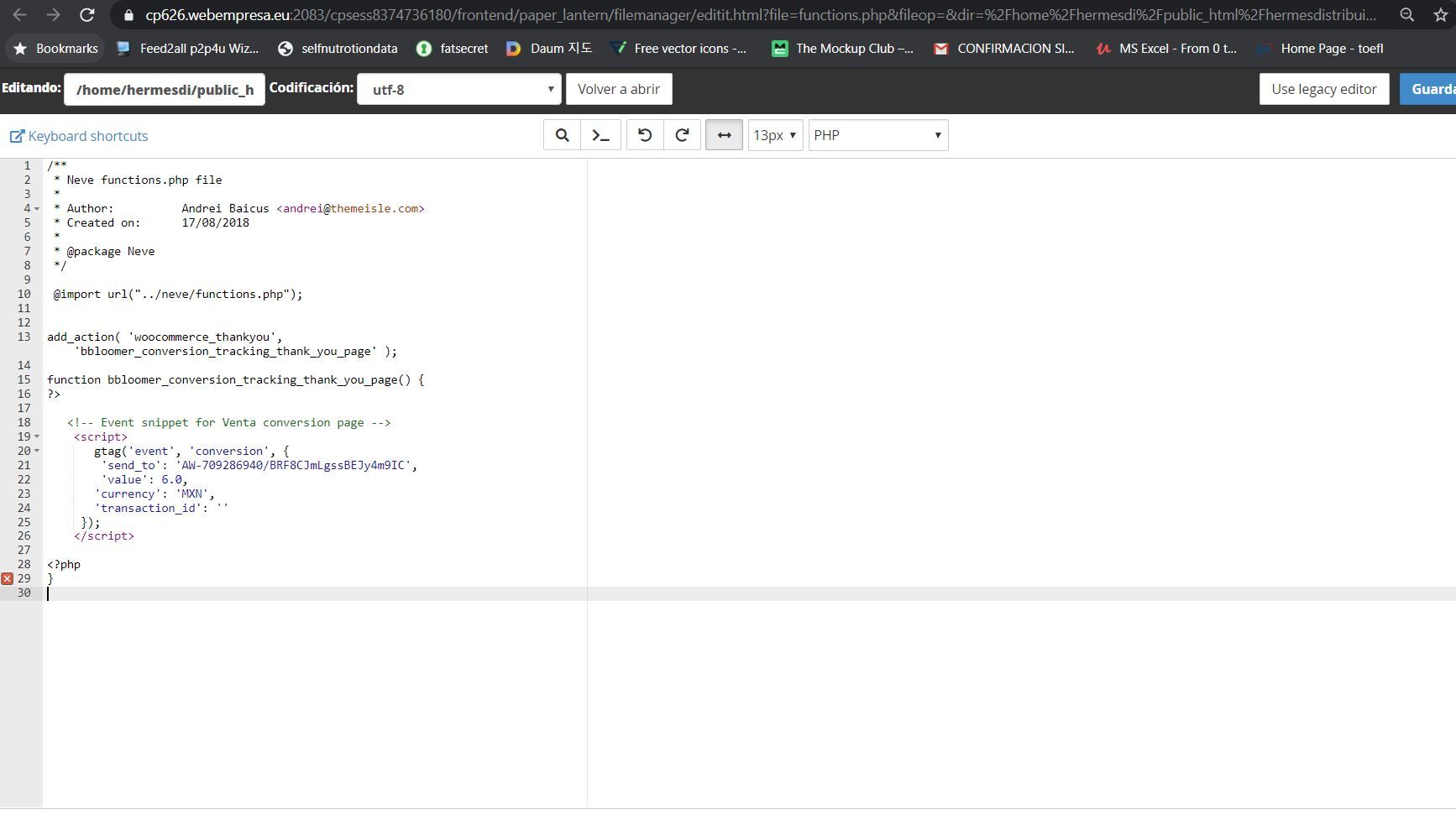Click the 'add_action(' text on line 13
Screen dimensions: 1456x820
(84, 337)
